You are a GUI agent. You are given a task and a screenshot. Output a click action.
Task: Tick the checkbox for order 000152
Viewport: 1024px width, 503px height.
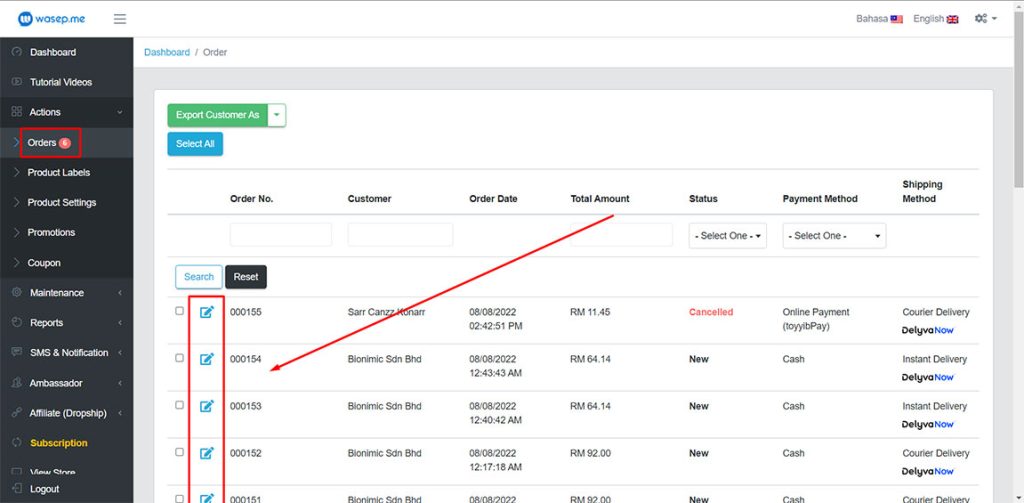tap(180, 452)
